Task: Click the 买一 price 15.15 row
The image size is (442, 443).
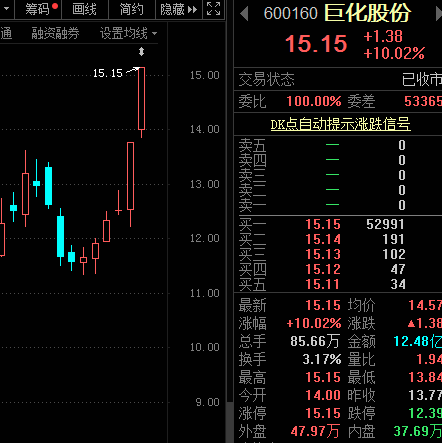Action: [338, 224]
